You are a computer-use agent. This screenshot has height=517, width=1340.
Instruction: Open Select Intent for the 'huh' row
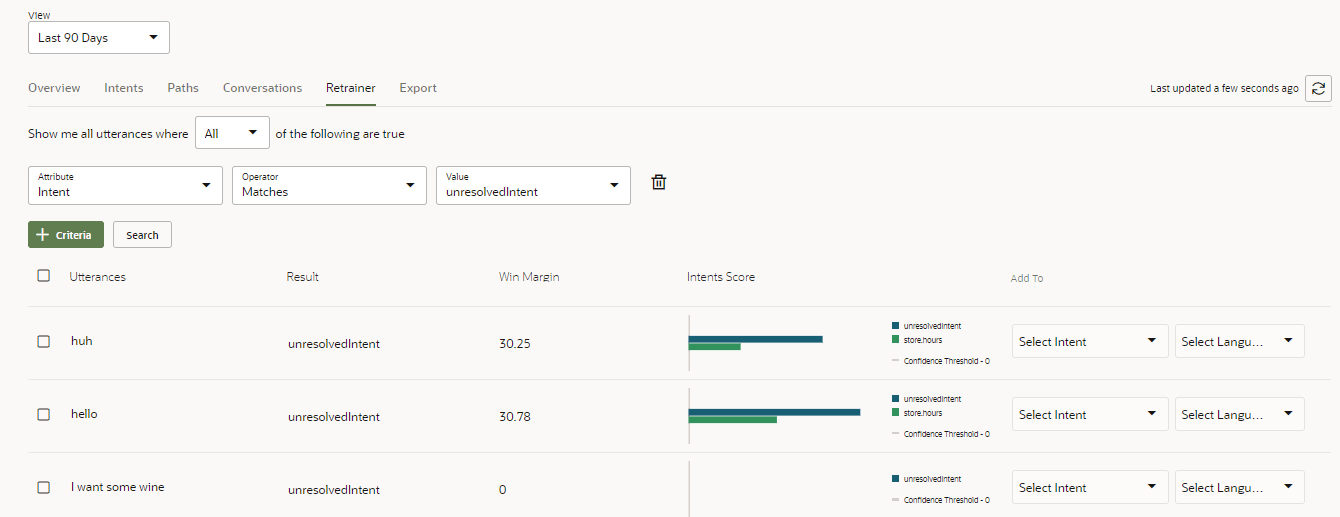coord(1089,342)
